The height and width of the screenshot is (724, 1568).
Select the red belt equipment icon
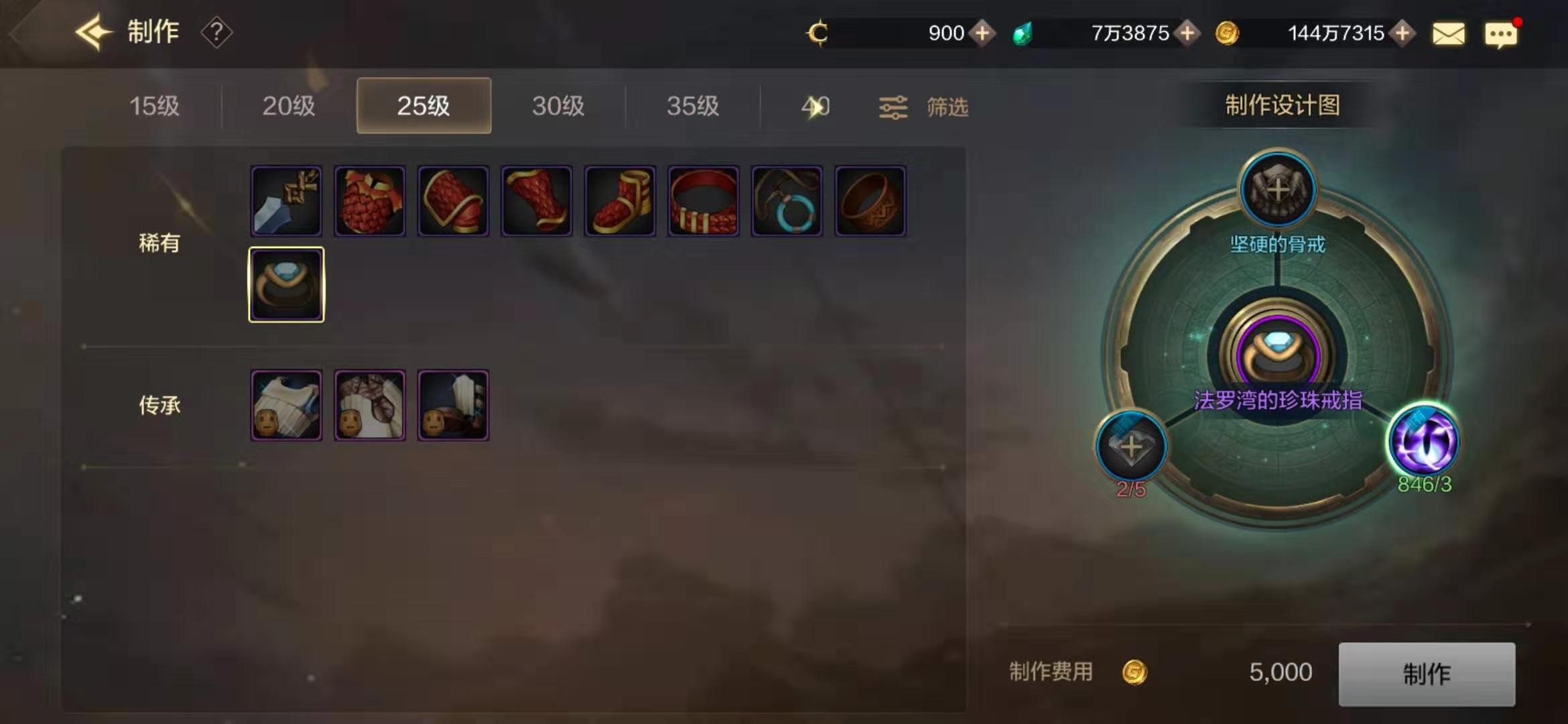point(704,201)
